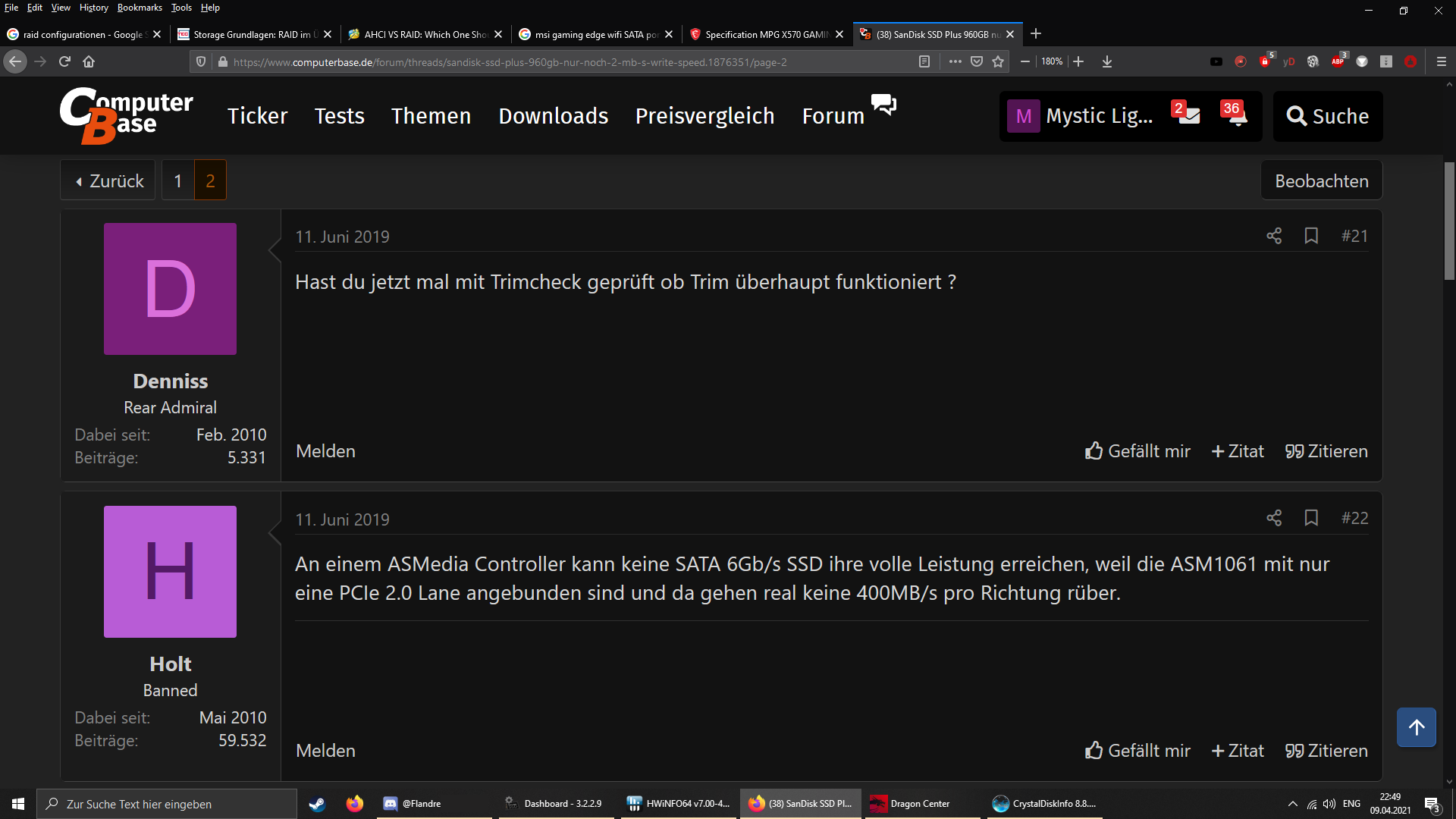This screenshot has width=1456, height=819.
Task: Bookmark this page with the star icon
Action: click(998, 61)
